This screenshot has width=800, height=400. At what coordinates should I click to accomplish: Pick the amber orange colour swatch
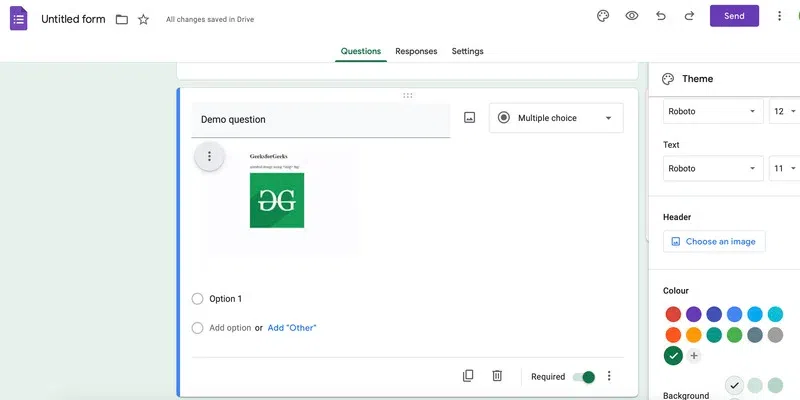tap(693, 335)
